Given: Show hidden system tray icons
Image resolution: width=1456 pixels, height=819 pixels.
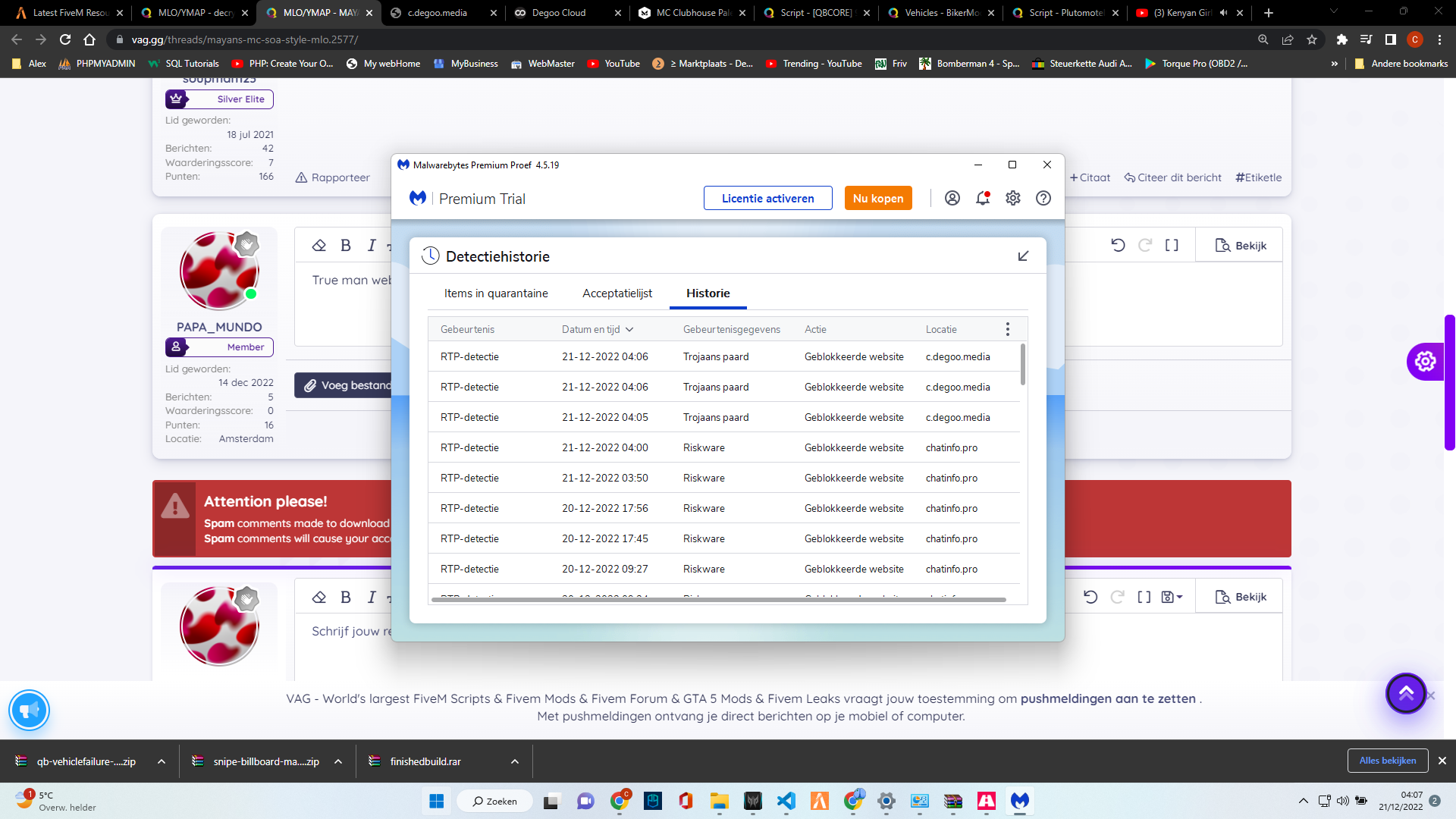Looking at the screenshot, I should click(x=1303, y=801).
